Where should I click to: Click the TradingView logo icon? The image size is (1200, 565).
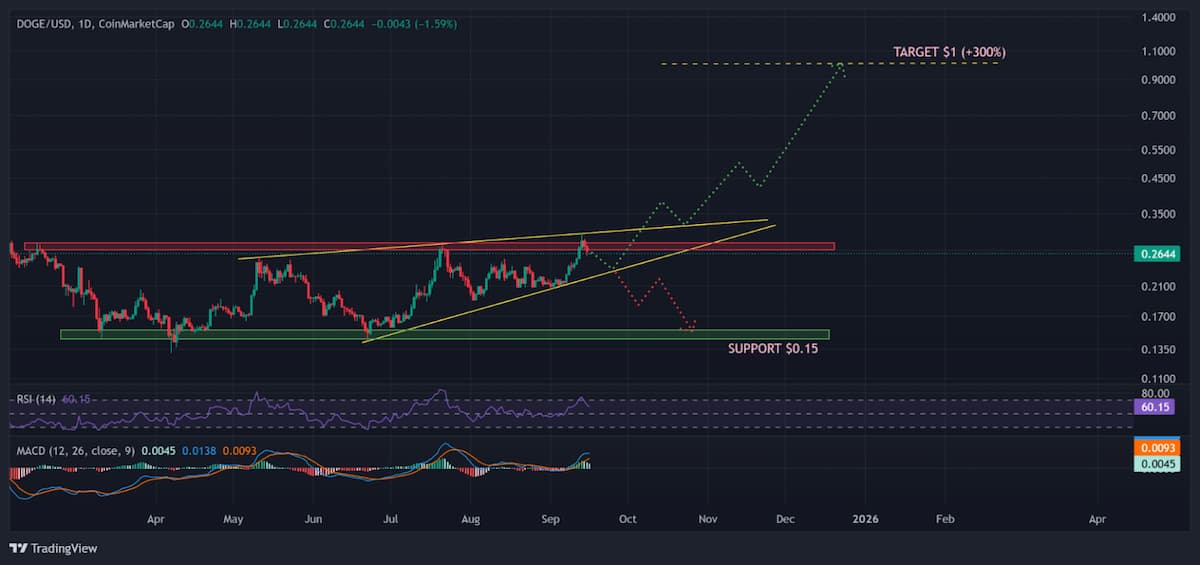tap(17, 548)
